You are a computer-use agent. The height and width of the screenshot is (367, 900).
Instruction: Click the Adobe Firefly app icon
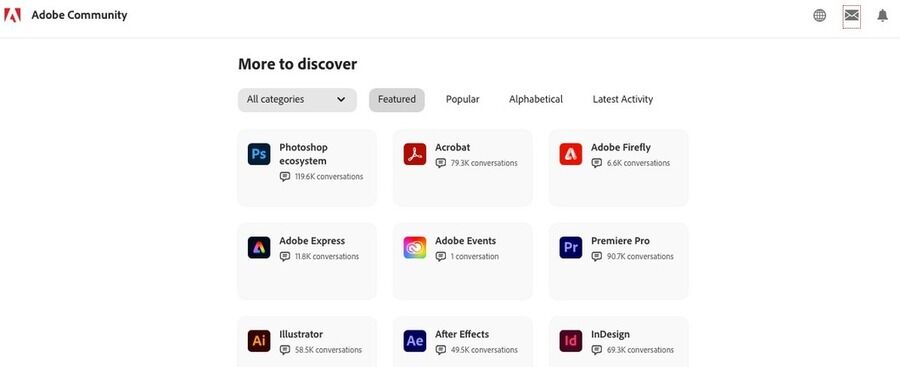(571, 154)
